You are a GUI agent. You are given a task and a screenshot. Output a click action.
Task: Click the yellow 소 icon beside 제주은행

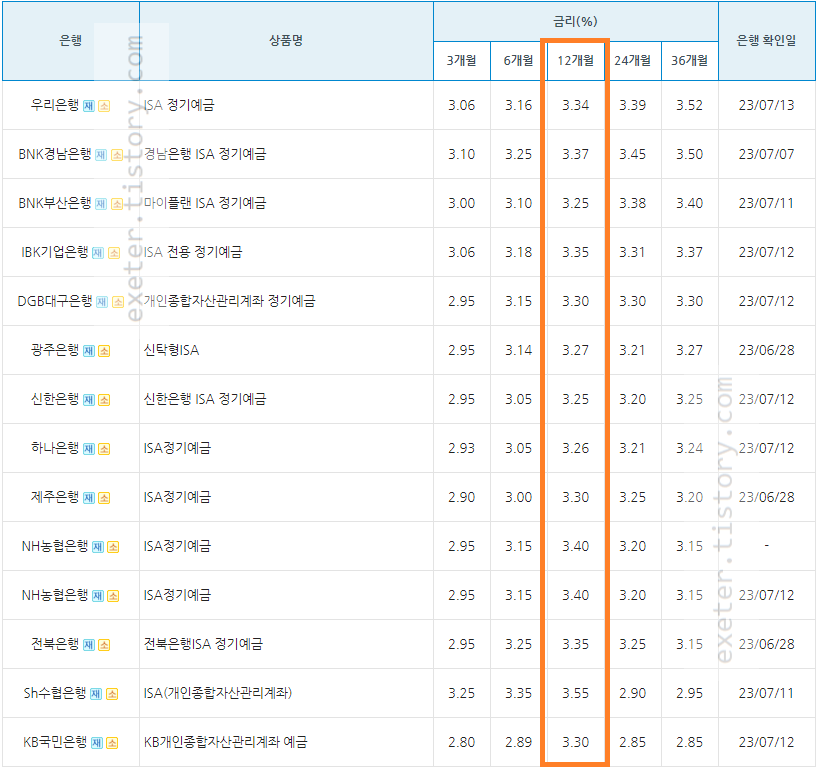(104, 498)
